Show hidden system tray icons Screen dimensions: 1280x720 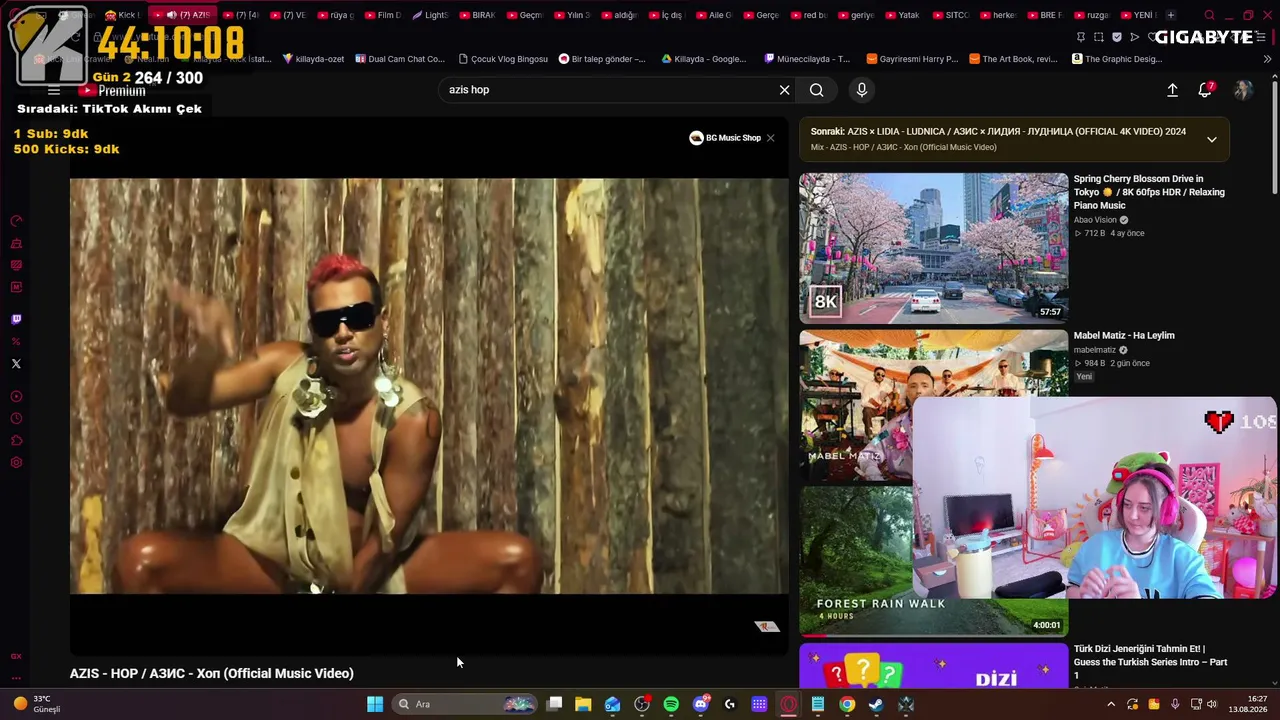(x=1111, y=705)
